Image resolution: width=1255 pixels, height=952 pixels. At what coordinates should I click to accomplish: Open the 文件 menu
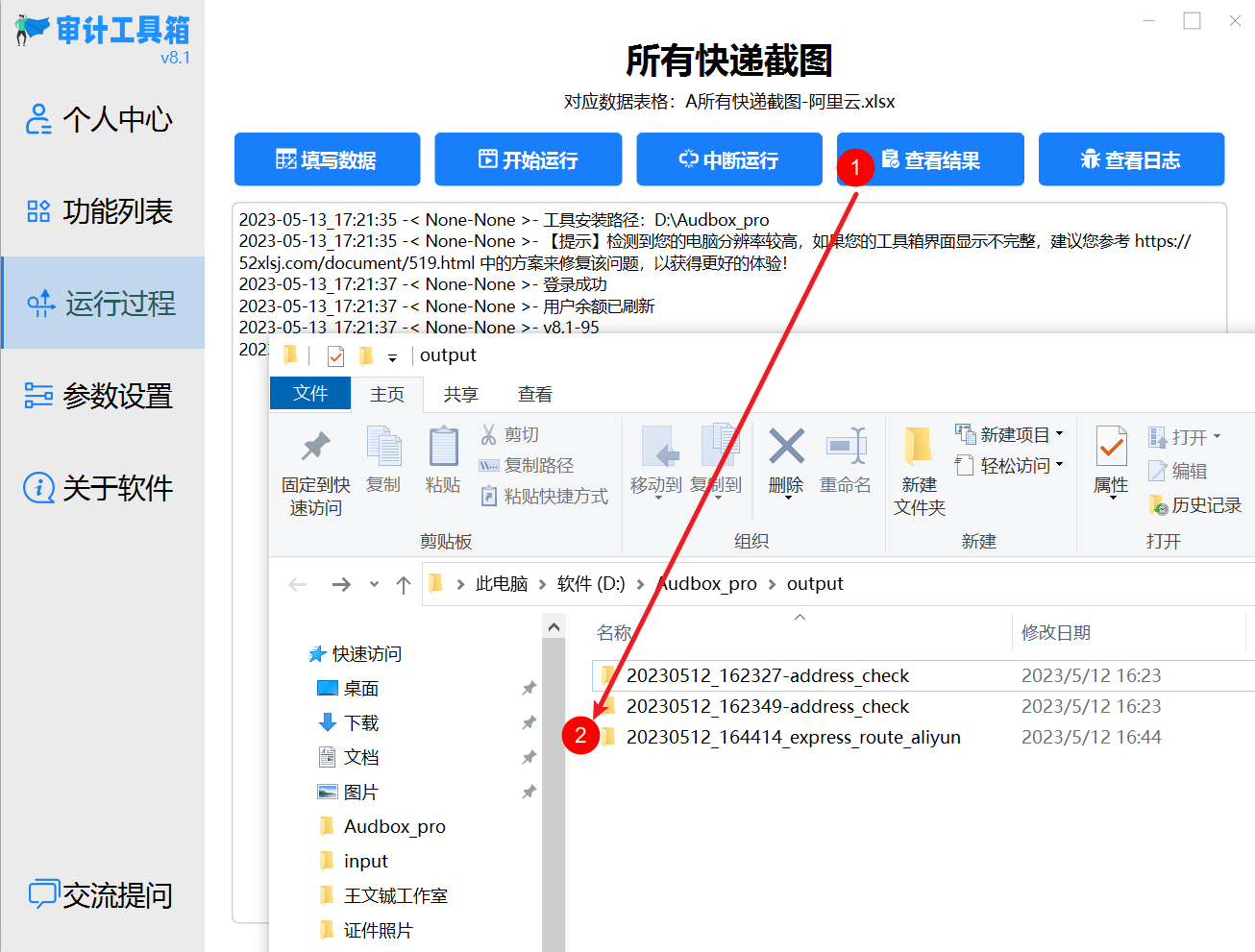[309, 394]
